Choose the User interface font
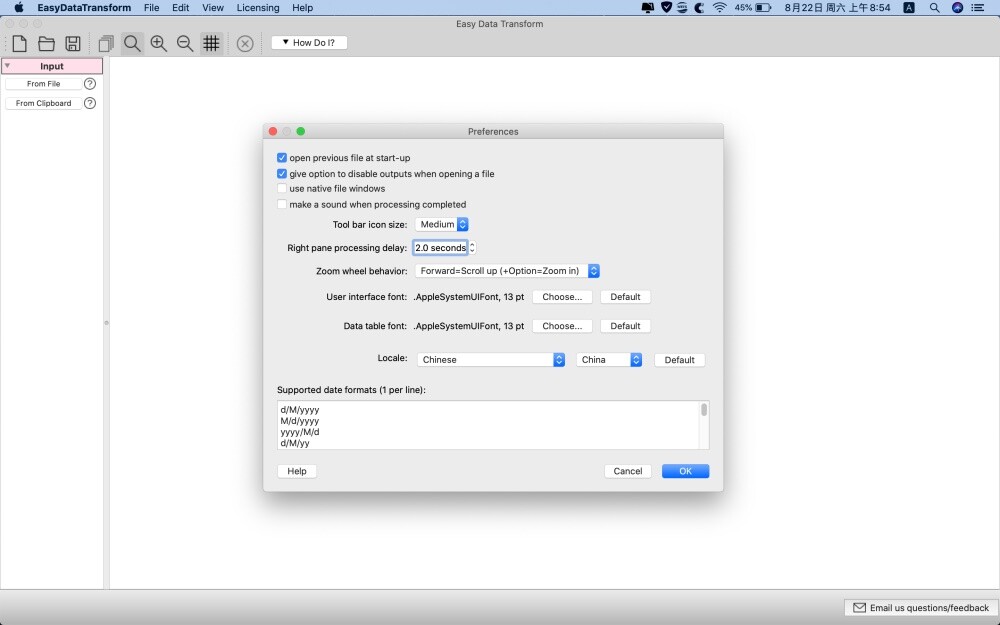 click(x=562, y=297)
